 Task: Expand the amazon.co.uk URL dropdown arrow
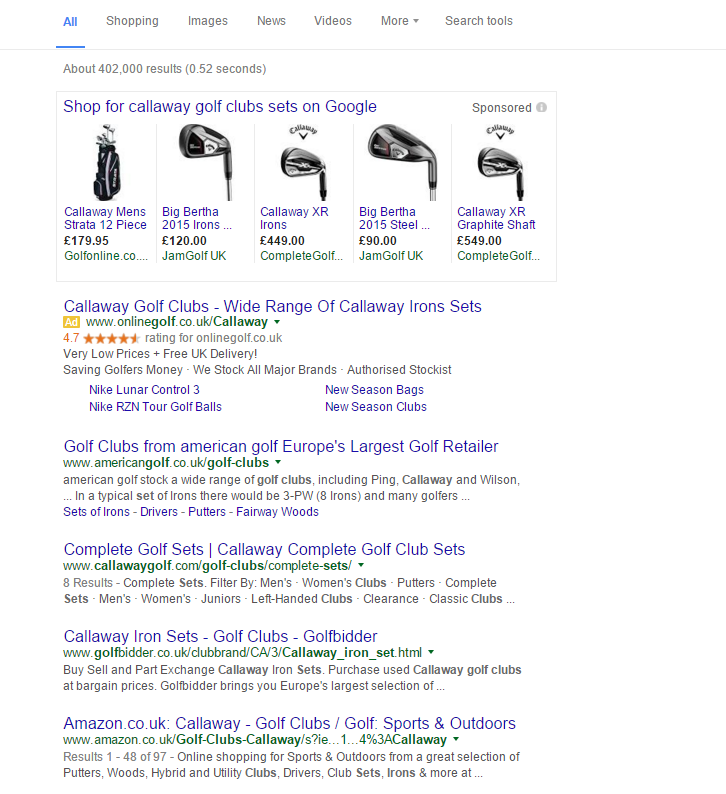click(x=456, y=739)
